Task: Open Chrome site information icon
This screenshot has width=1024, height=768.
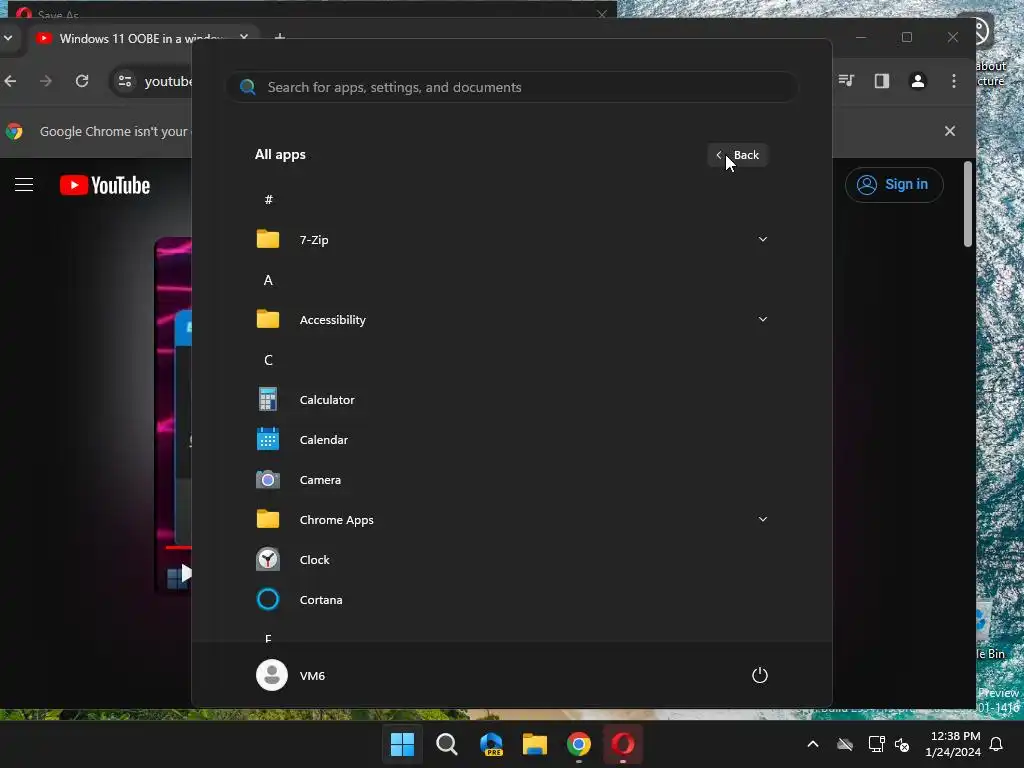Action: click(125, 81)
